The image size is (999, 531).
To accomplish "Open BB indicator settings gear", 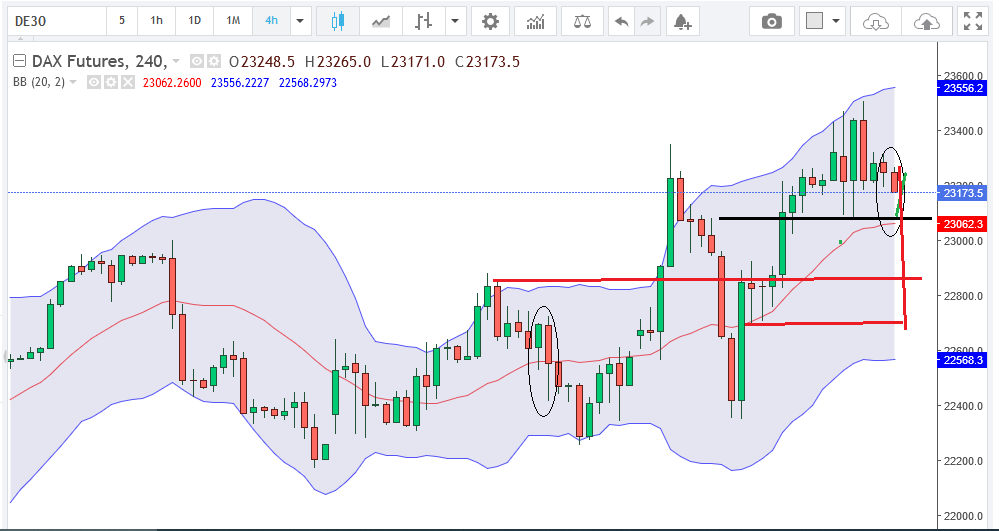I will pos(111,82).
